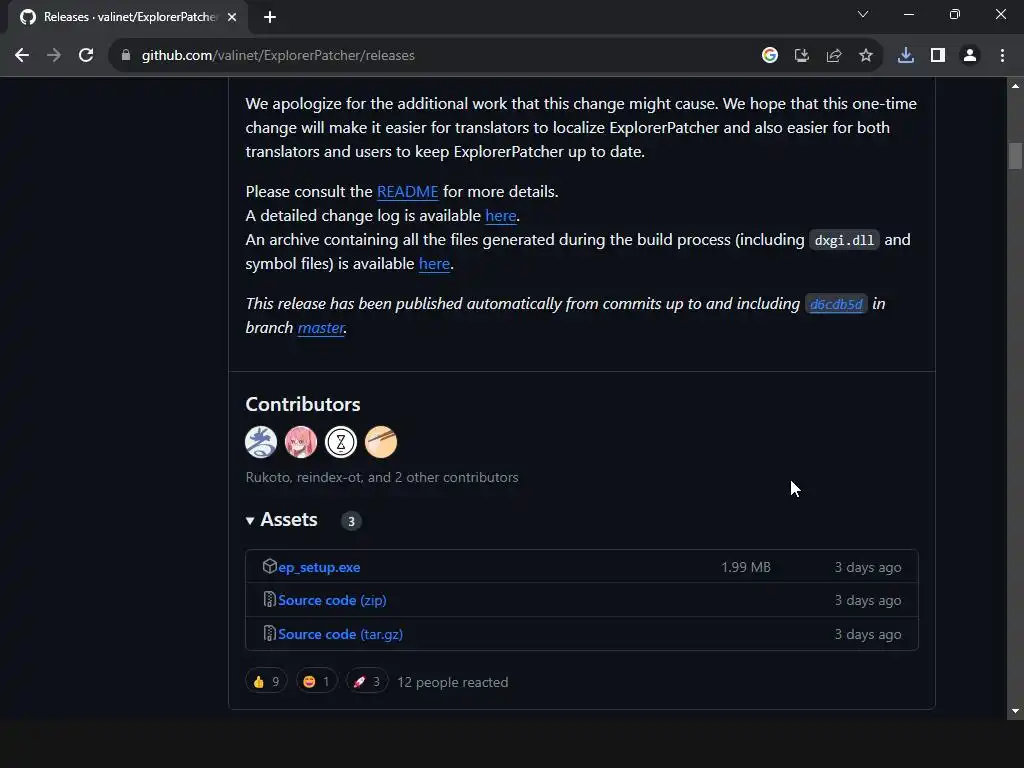This screenshot has height=768, width=1024.
Task: Select the Releases ExplorerPatcher tab
Action: (x=127, y=17)
